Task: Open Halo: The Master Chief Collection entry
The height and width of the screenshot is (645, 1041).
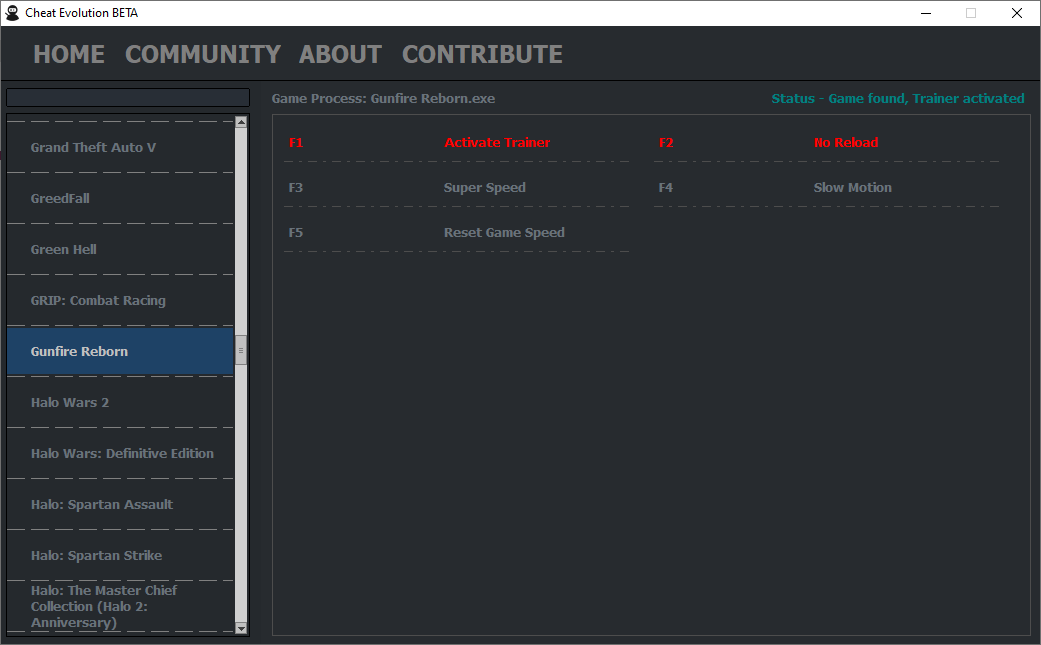Action: coord(120,607)
